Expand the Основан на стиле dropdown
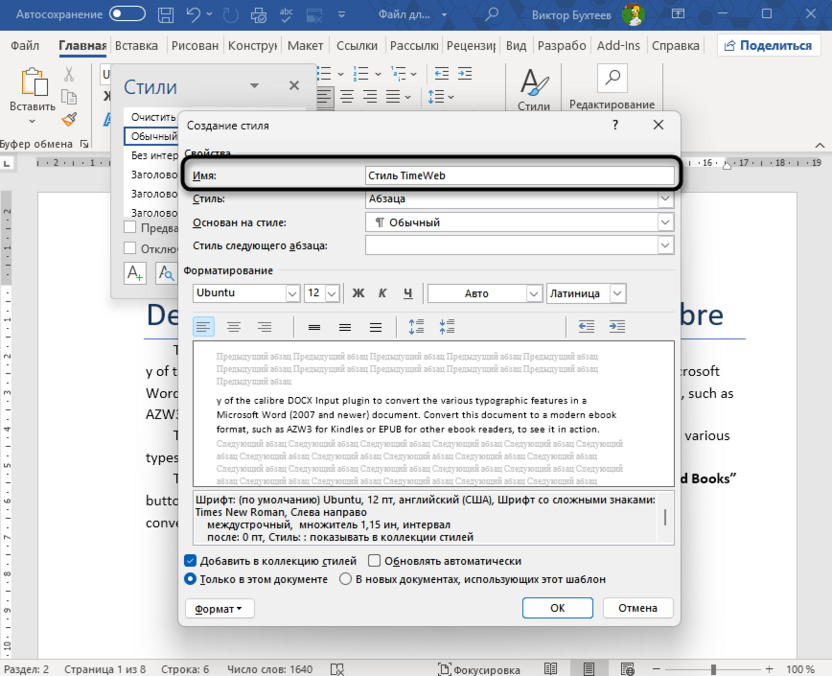The height and width of the screenshot is (676, 832). 663,221
